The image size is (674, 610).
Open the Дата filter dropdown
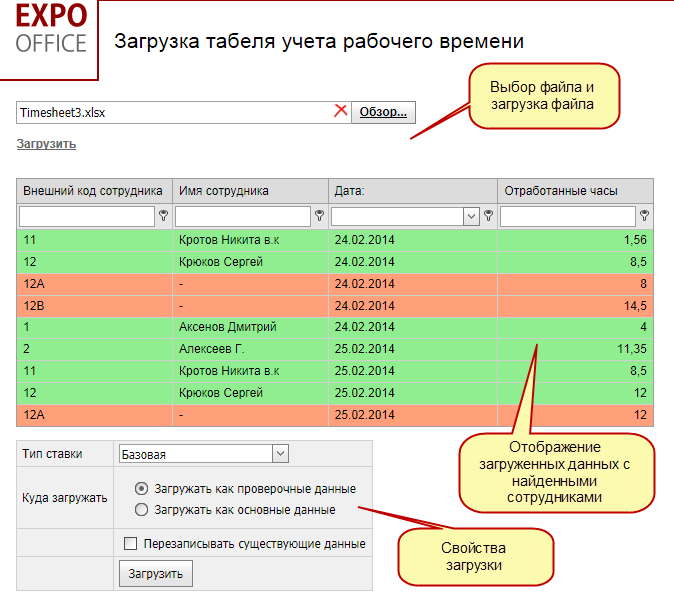[471, 216]
